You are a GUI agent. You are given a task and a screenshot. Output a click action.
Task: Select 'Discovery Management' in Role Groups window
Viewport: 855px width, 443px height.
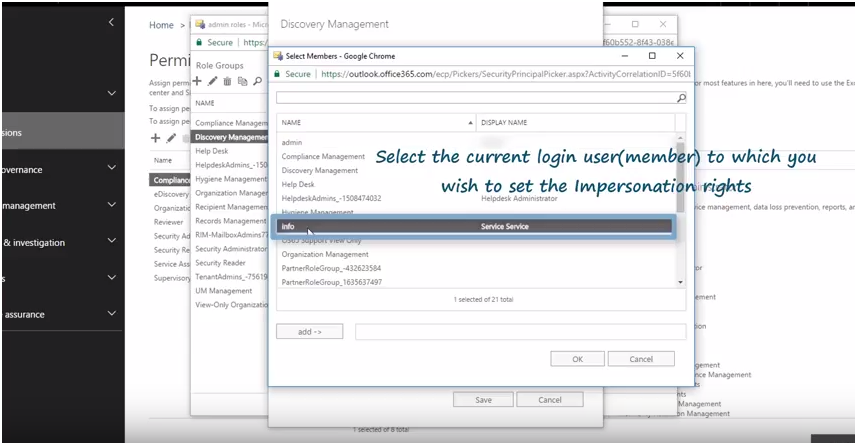coord(230,137)
